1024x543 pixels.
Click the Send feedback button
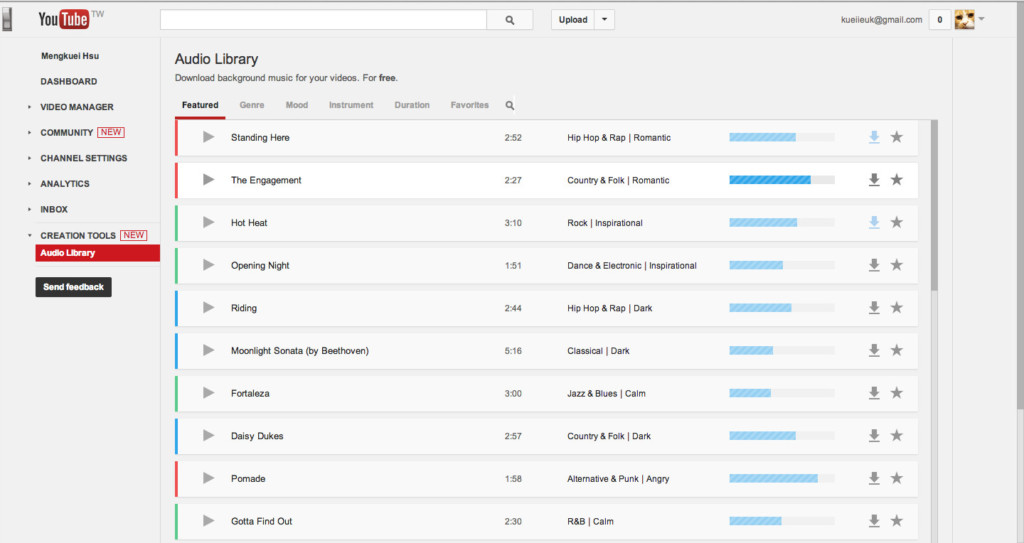pos(73,287)
